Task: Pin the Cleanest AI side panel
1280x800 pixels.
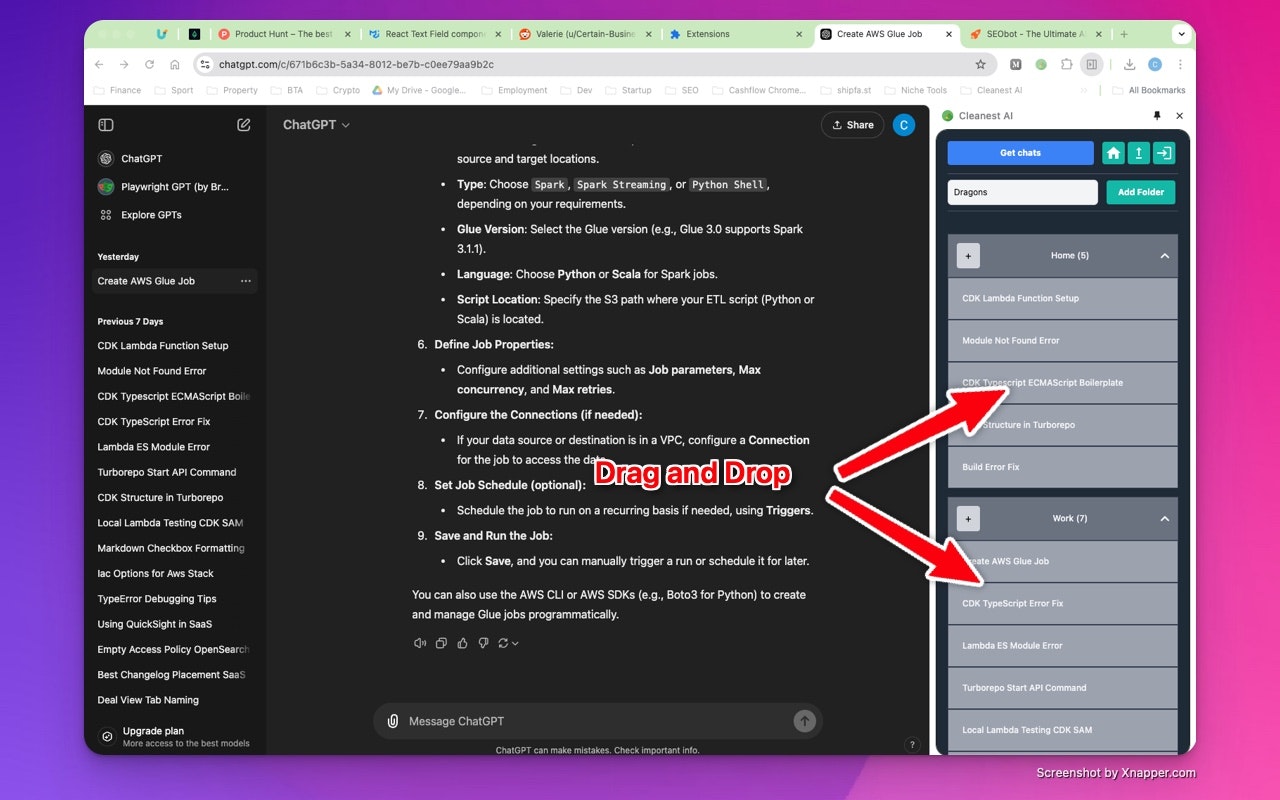Action: click(1157, 116)
